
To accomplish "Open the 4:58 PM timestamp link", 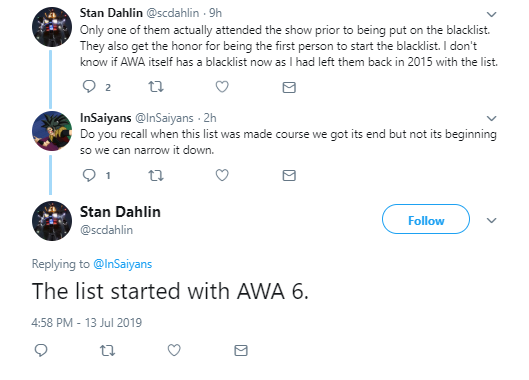I will 86,323.
